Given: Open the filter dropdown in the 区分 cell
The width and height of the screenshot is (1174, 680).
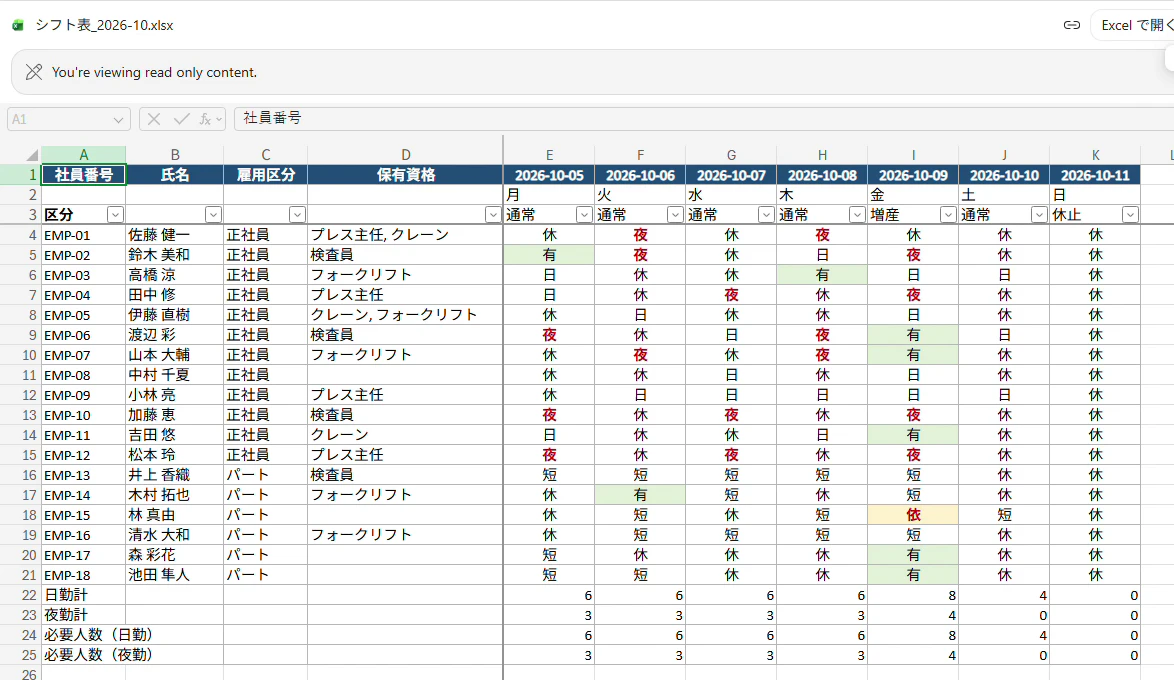Looking at the screenshot, I should click(x=115, y=215).
